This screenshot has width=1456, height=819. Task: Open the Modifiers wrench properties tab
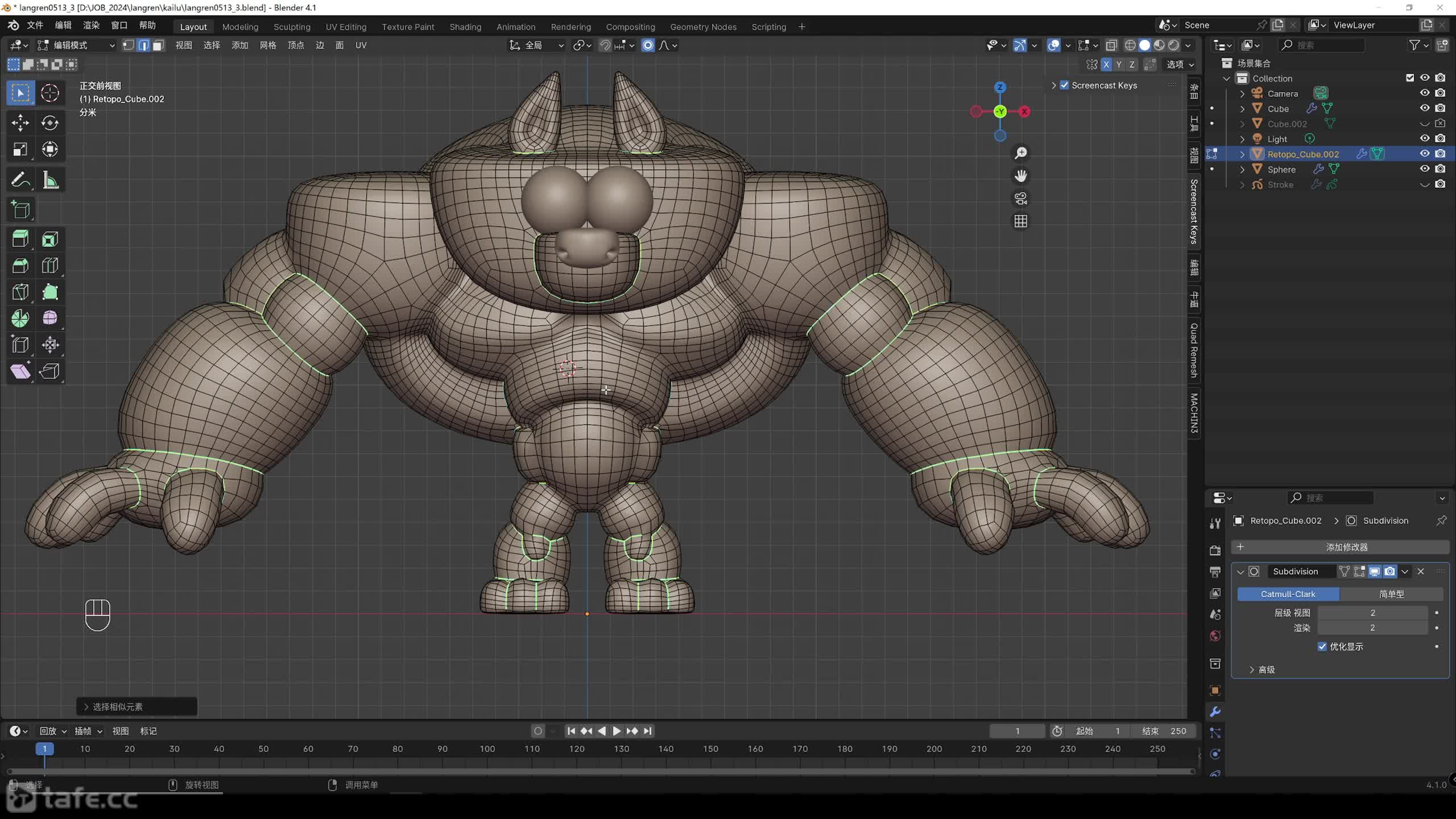[1215, 712]
